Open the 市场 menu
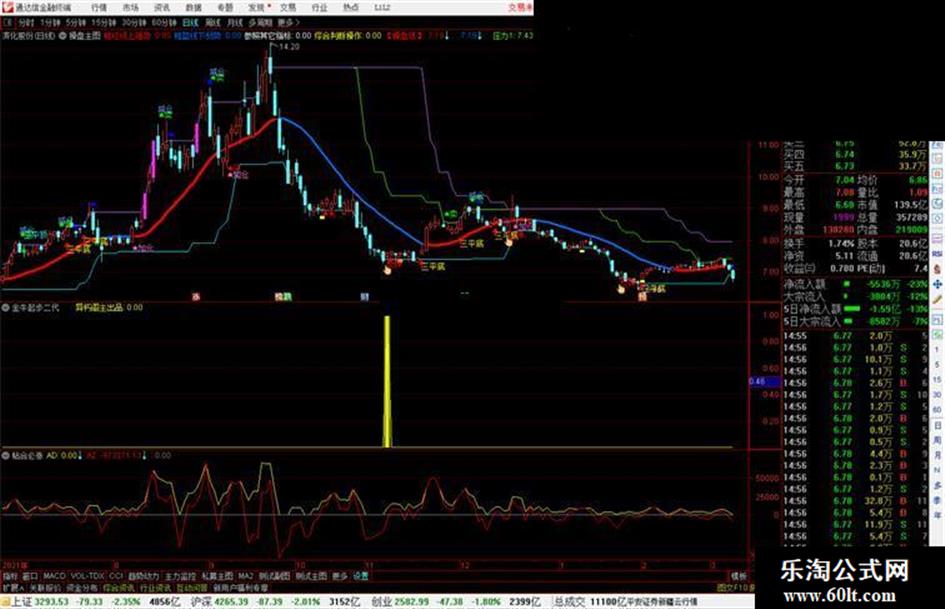945x609 pixels. (130, 8)
